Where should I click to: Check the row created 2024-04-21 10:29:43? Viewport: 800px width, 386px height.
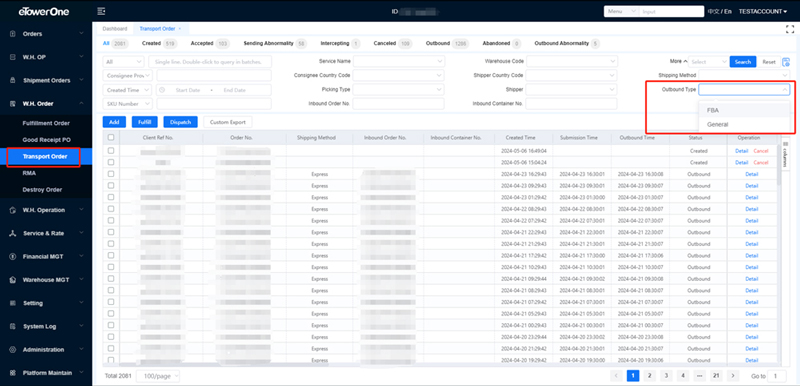click(111, 267)
